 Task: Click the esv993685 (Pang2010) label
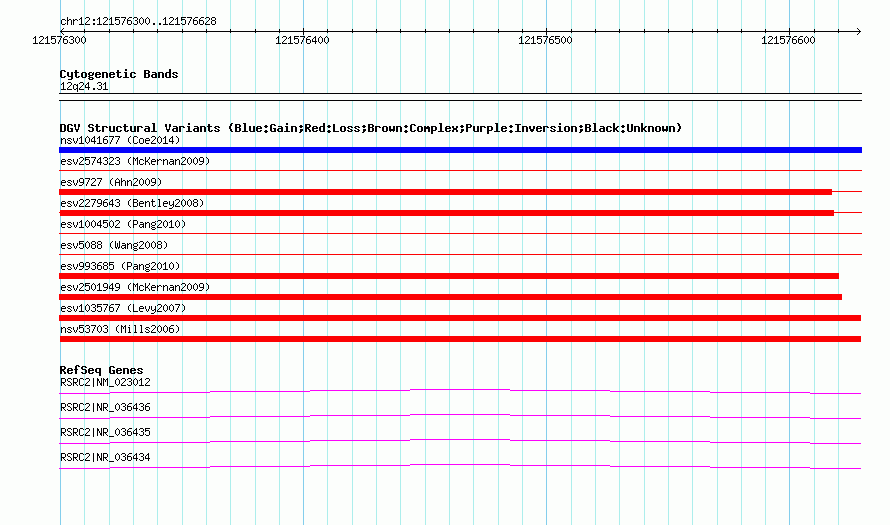120,266
